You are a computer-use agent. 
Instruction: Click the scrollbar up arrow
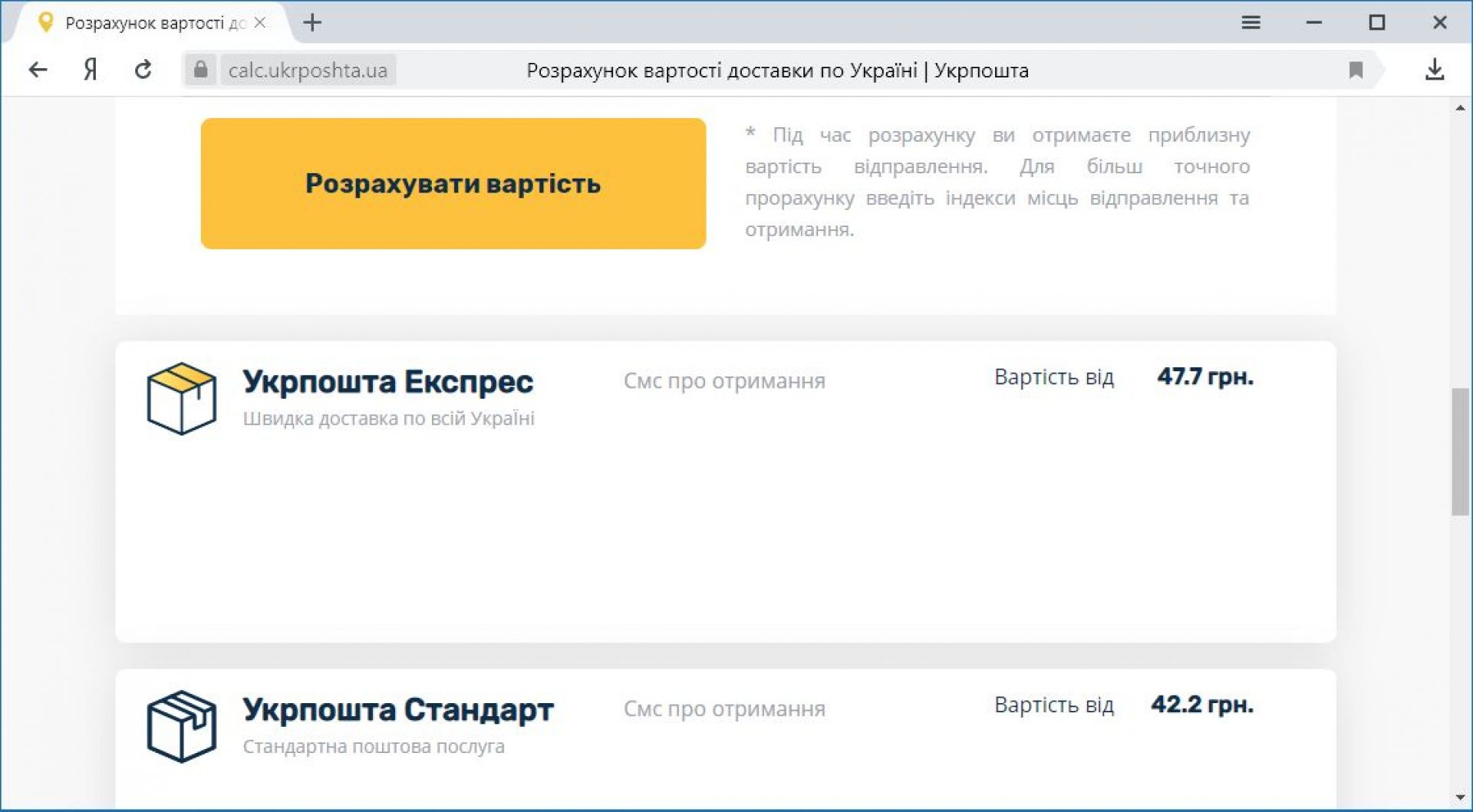tap(1460, 108)
